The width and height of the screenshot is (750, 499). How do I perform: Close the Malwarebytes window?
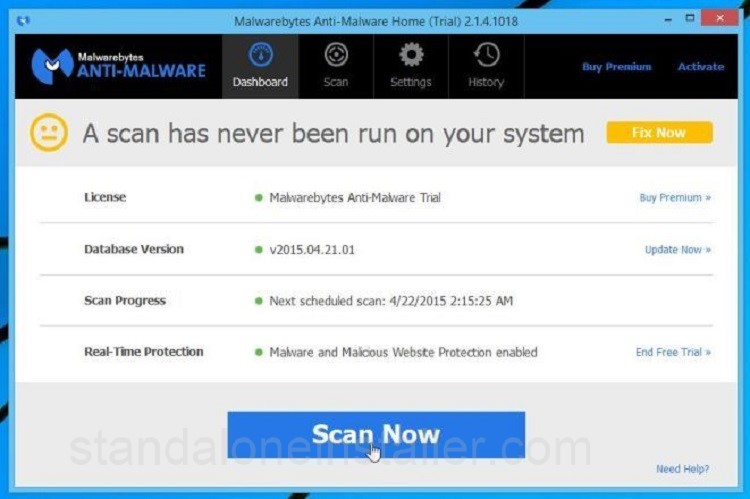(719, 18)
